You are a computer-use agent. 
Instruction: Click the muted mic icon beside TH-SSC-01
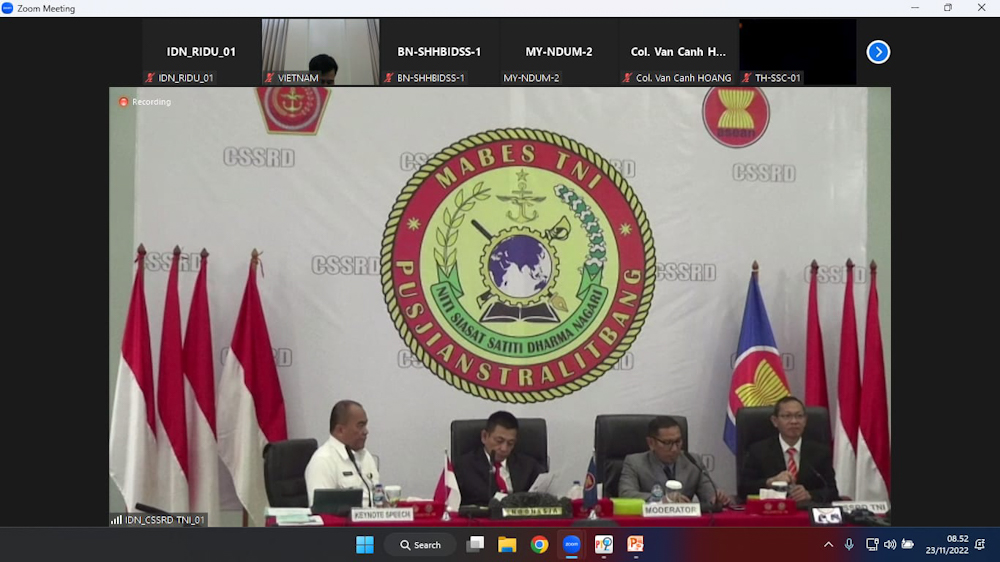pos(747,78)
